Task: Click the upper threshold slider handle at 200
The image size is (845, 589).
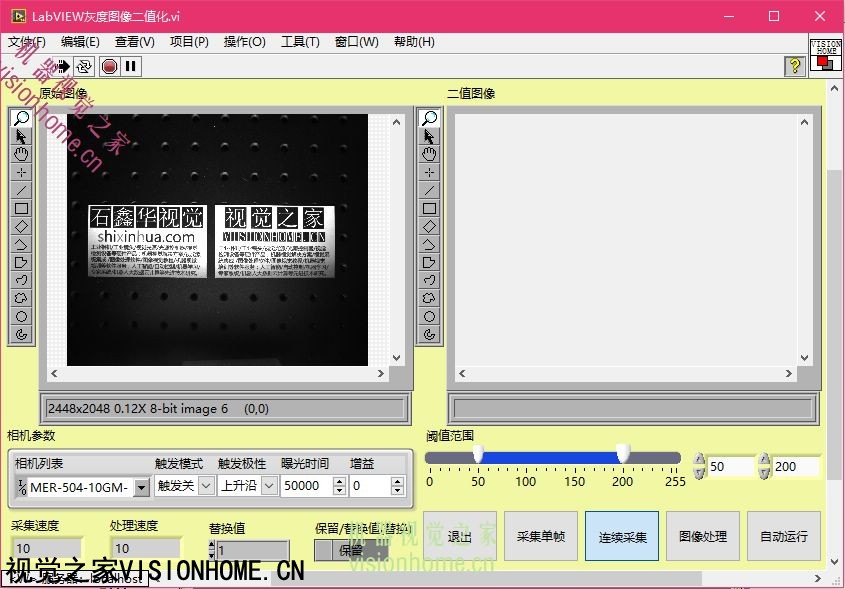Action: [623, 455]
